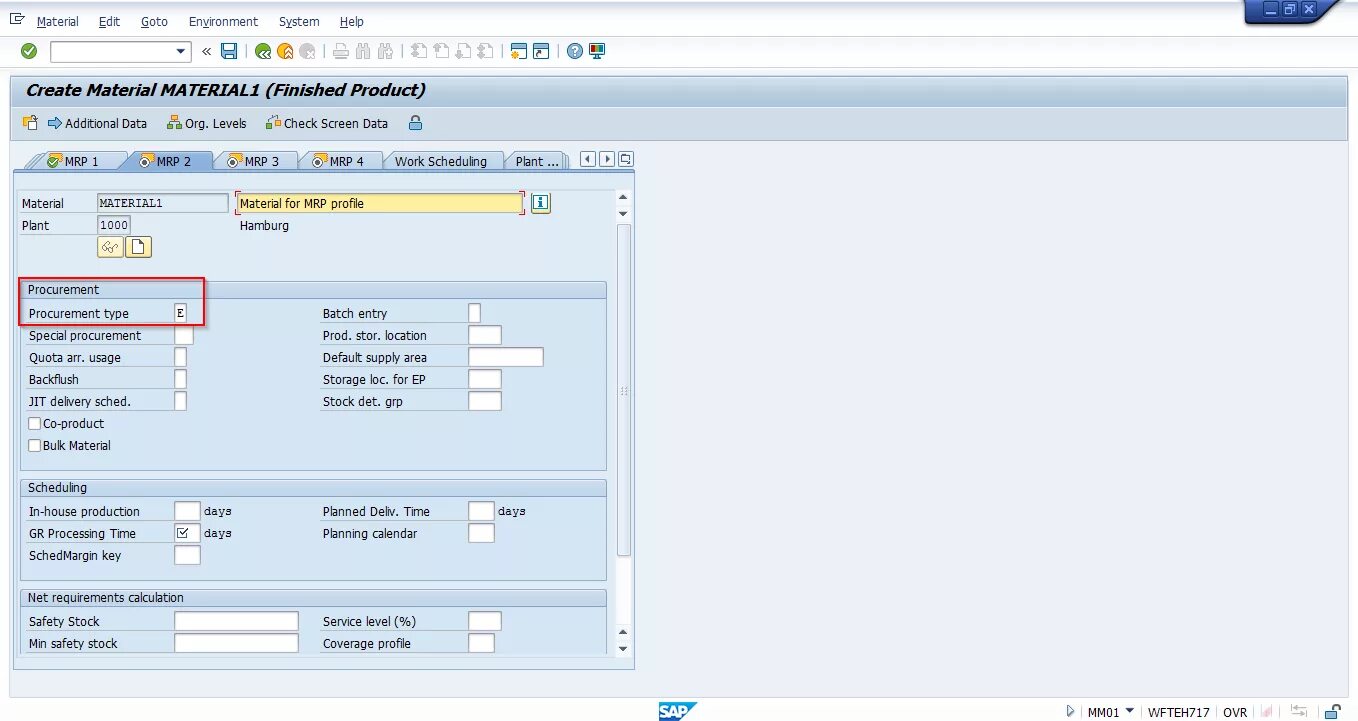Click the Check Screen Data button

[327, 124]
